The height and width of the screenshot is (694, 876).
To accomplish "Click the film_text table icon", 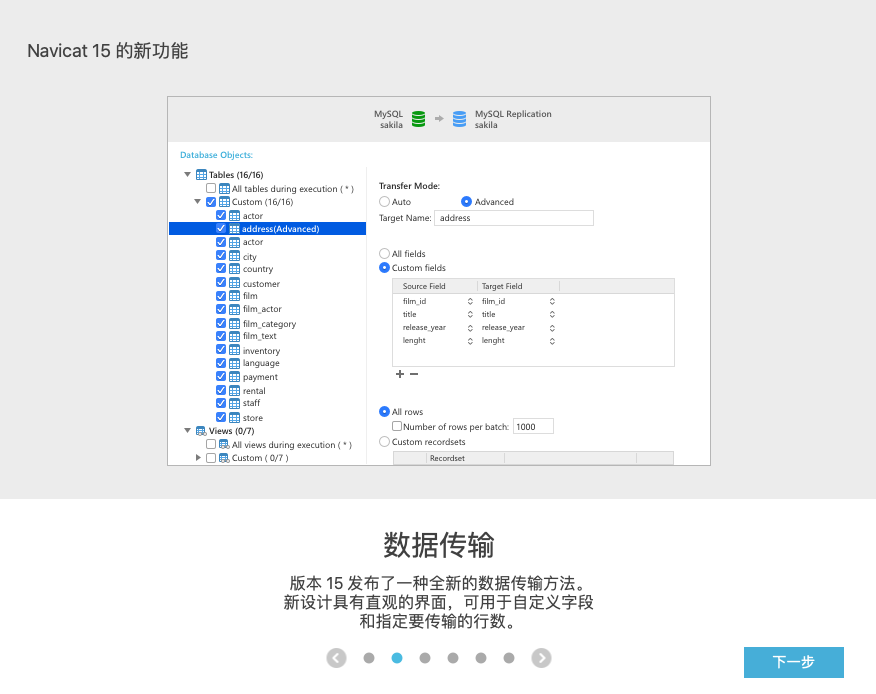I will point(234,336).
